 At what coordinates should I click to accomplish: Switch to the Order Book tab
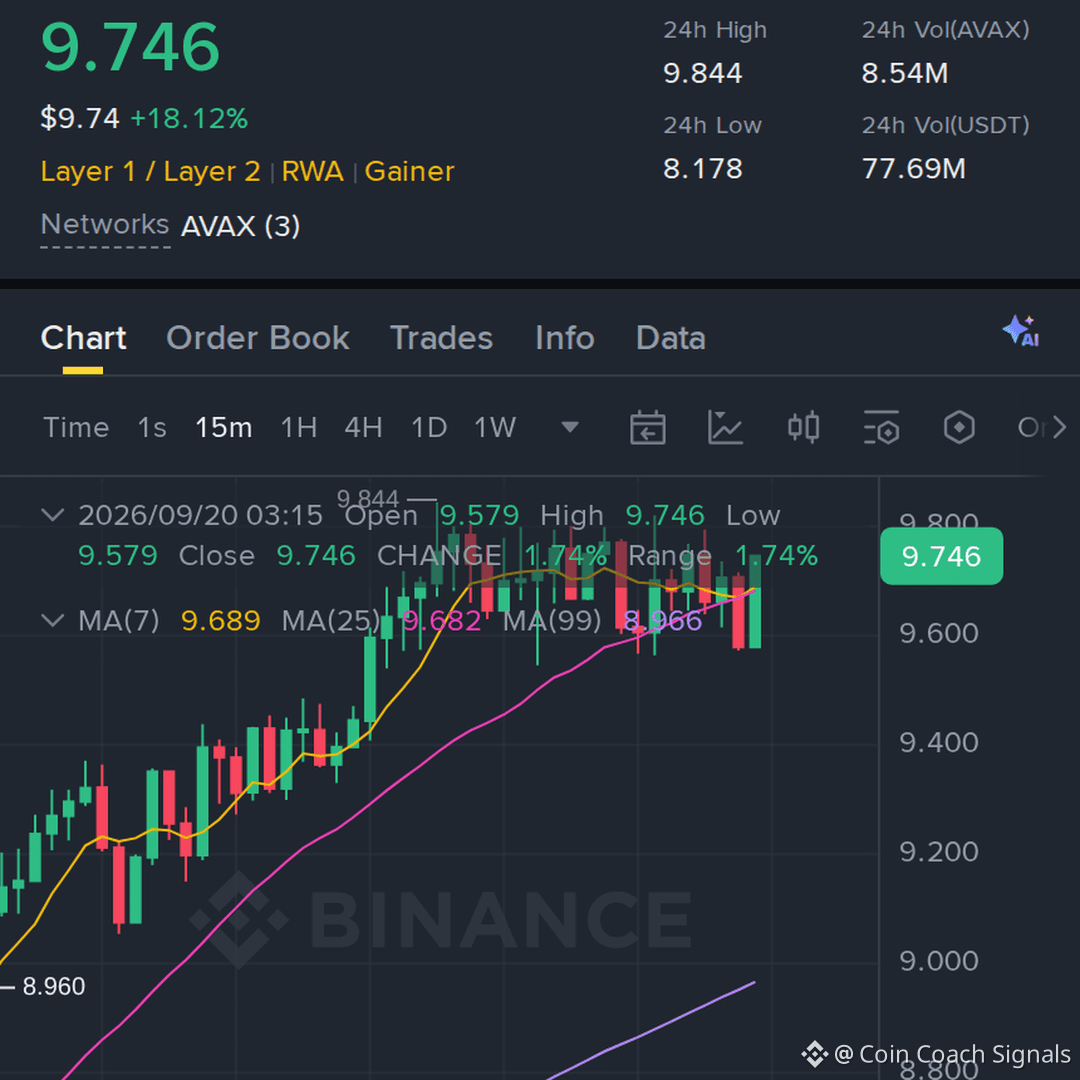(258, 338)
